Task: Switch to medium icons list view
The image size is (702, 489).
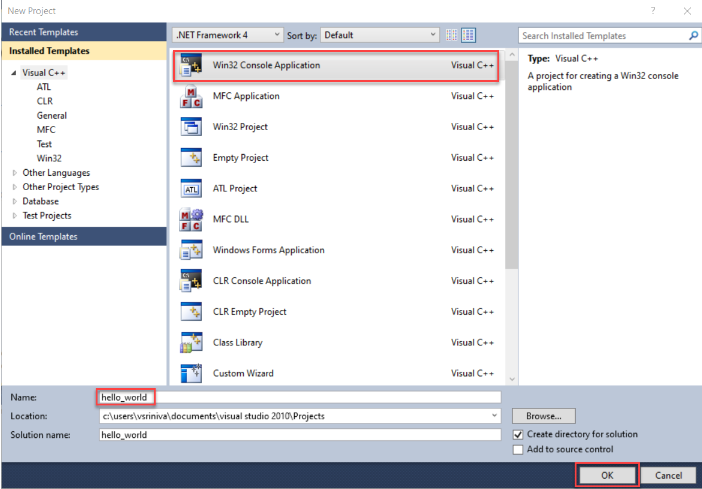Action: click(x=468, y=35)
